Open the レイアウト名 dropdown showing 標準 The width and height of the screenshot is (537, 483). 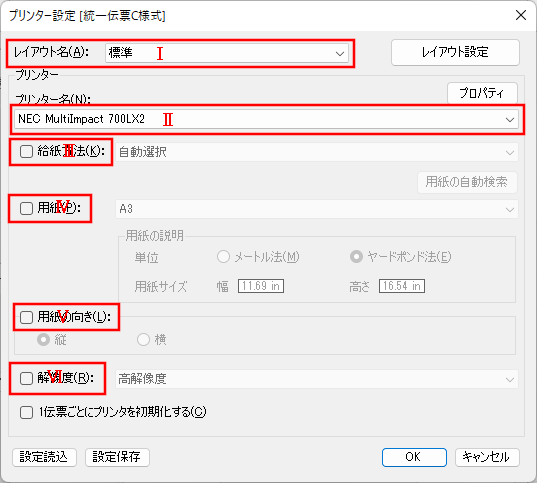(x=227, y=53)
